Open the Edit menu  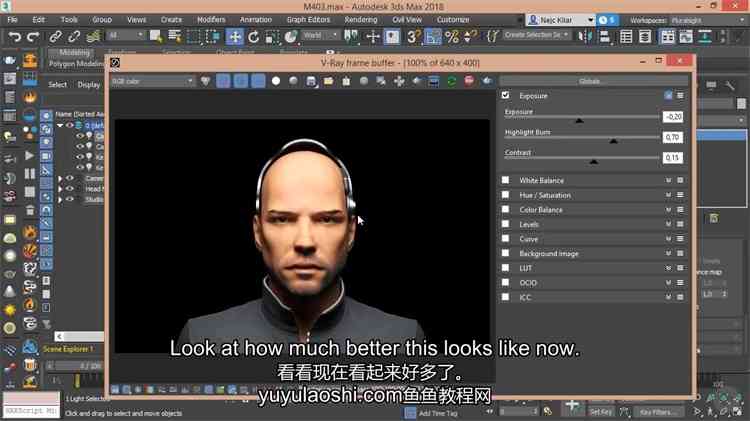coord(38,20)
